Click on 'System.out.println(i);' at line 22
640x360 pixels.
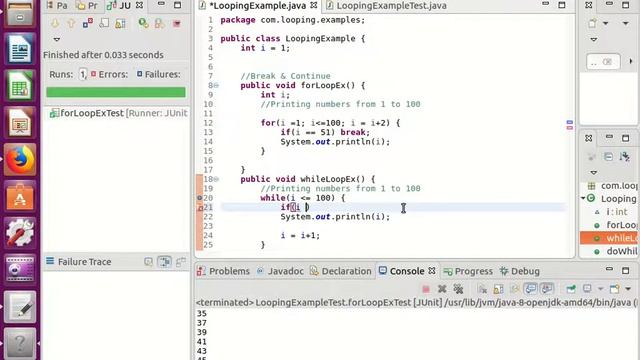tap(335, 217)
